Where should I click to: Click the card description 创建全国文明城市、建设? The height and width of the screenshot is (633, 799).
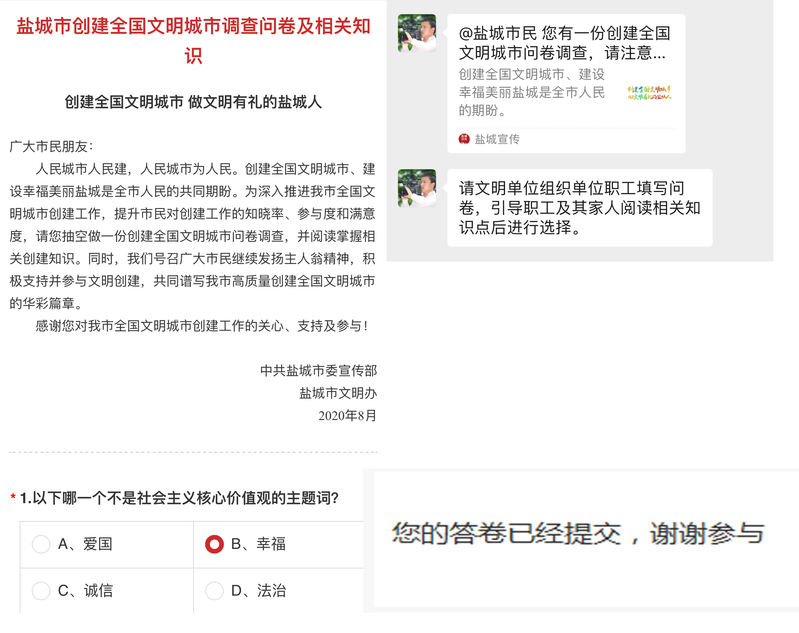(x=531, y=74)
